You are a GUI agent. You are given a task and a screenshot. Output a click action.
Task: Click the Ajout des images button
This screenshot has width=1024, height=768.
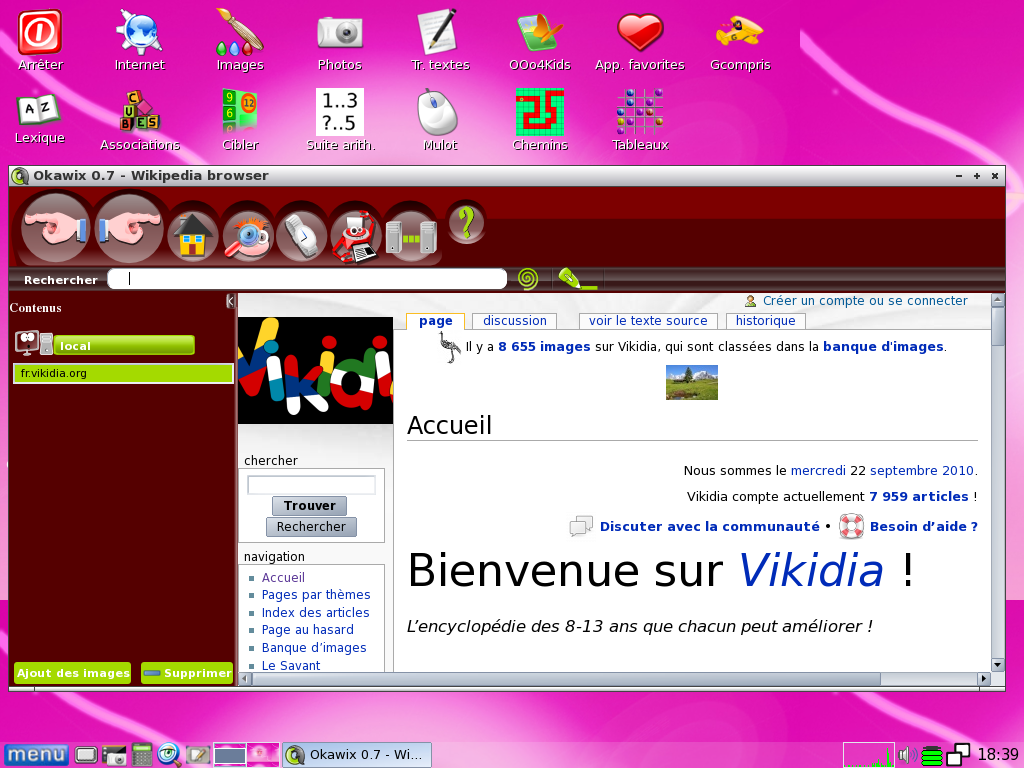click(x=72, y=673)
